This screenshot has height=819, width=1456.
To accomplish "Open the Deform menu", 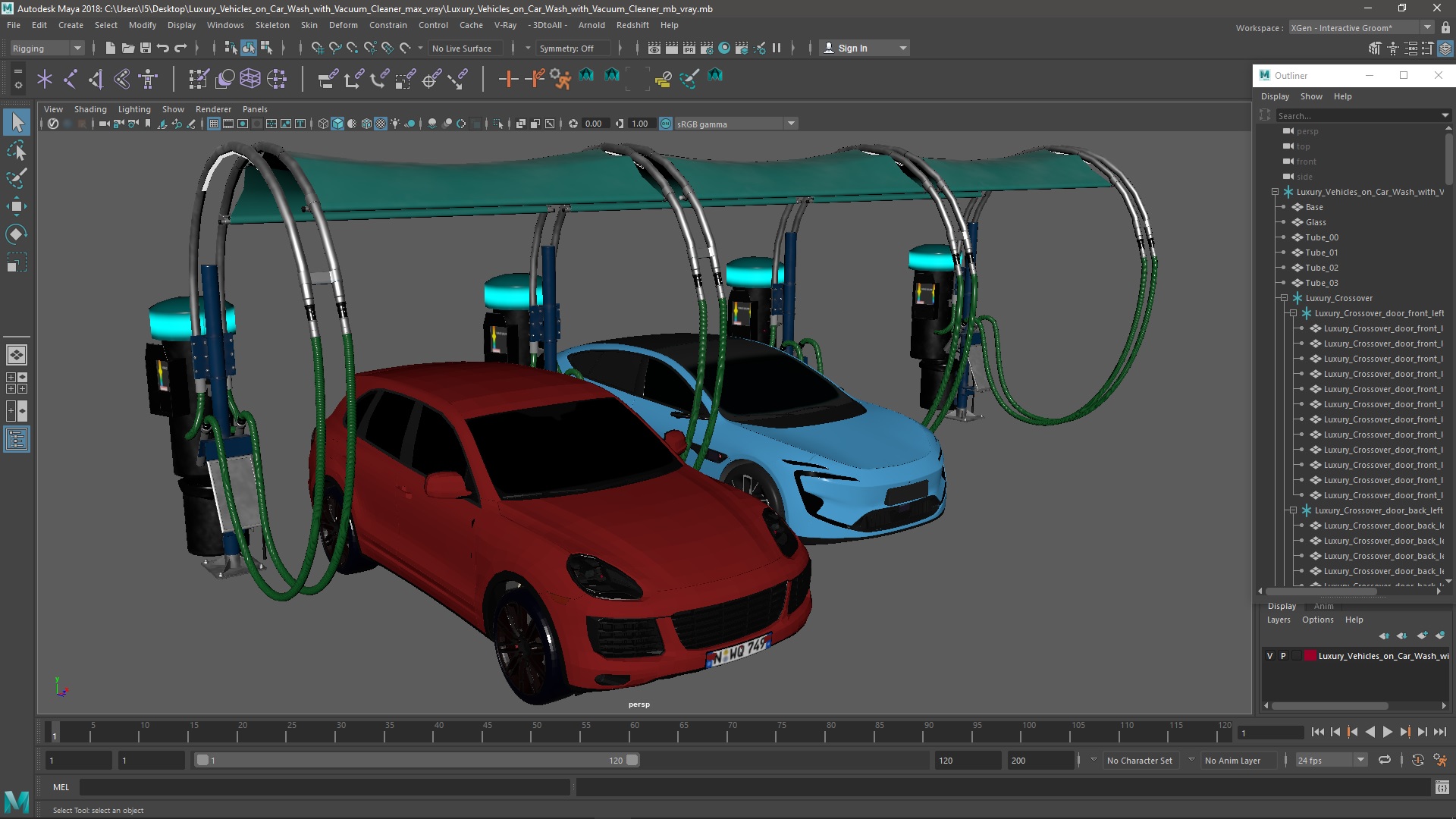I will point(343,25).
